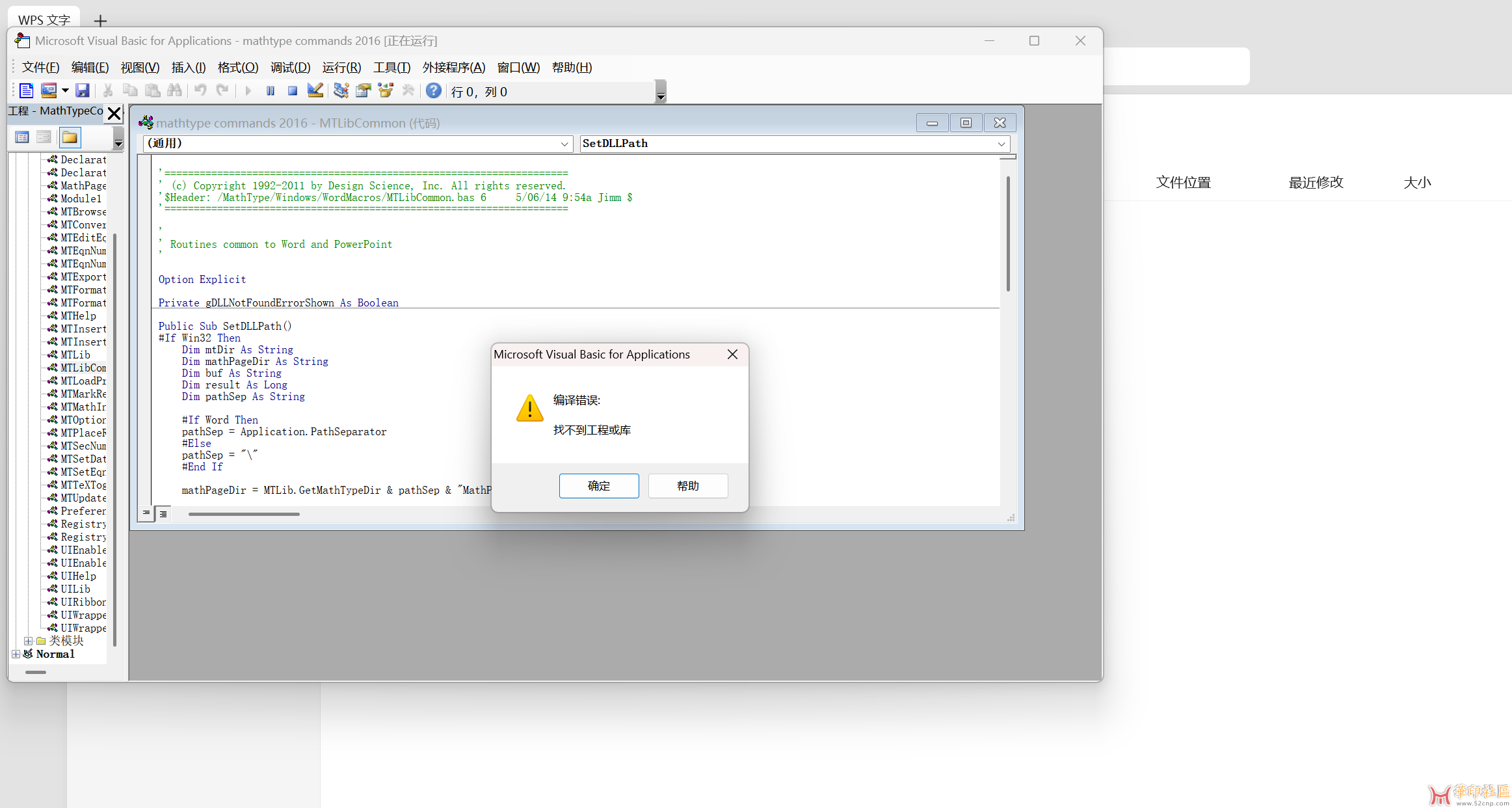Save the project with the floppy disk icon
1512x808 pixels.
(x=82, y=91)
